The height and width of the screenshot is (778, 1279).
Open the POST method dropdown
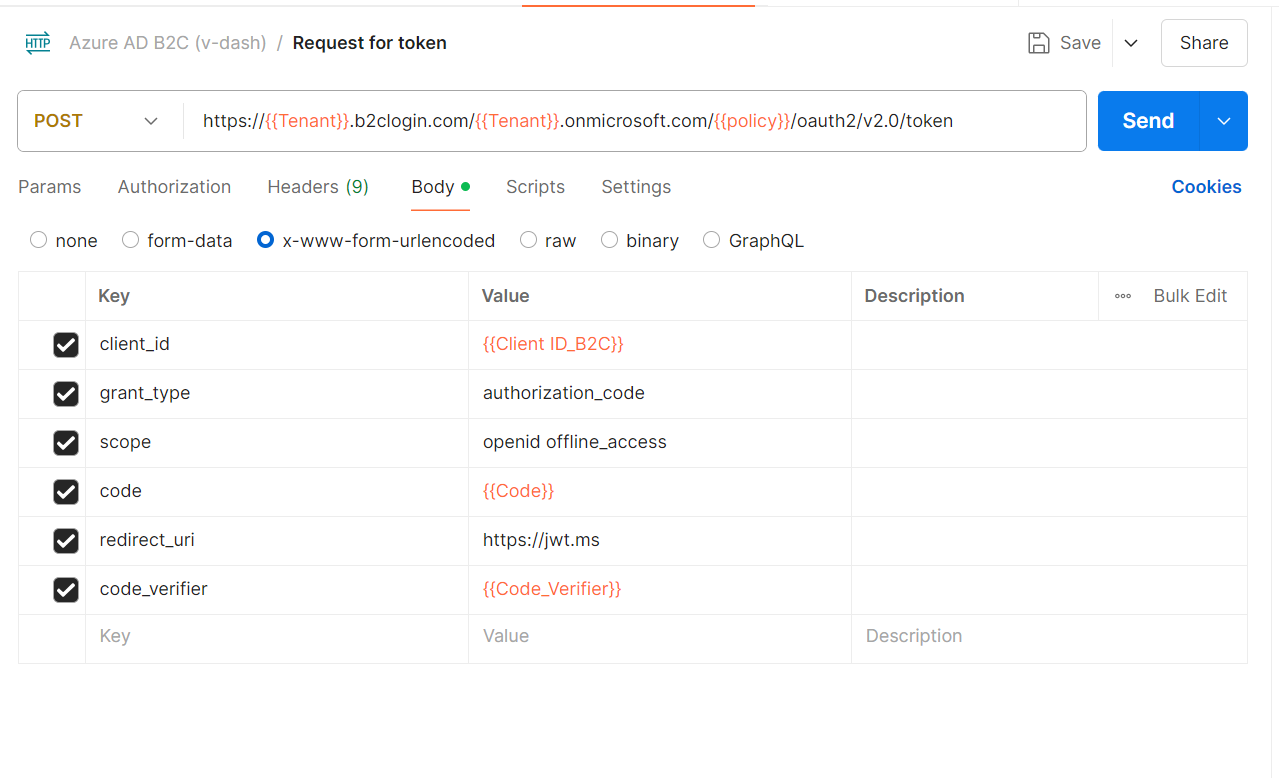click(98, 121)
